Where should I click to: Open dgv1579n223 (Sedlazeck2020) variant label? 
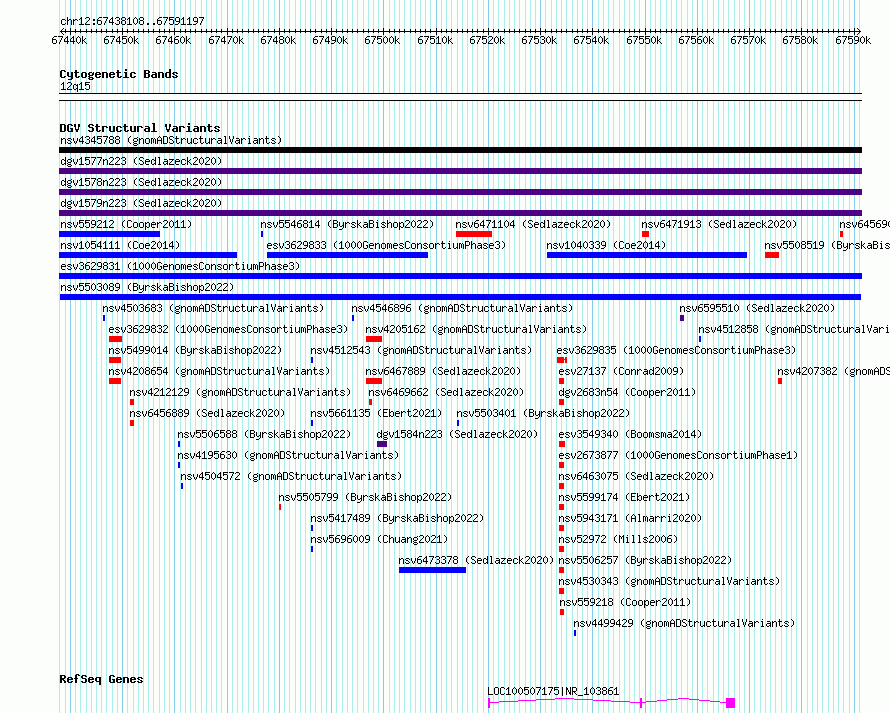(141, 203)
